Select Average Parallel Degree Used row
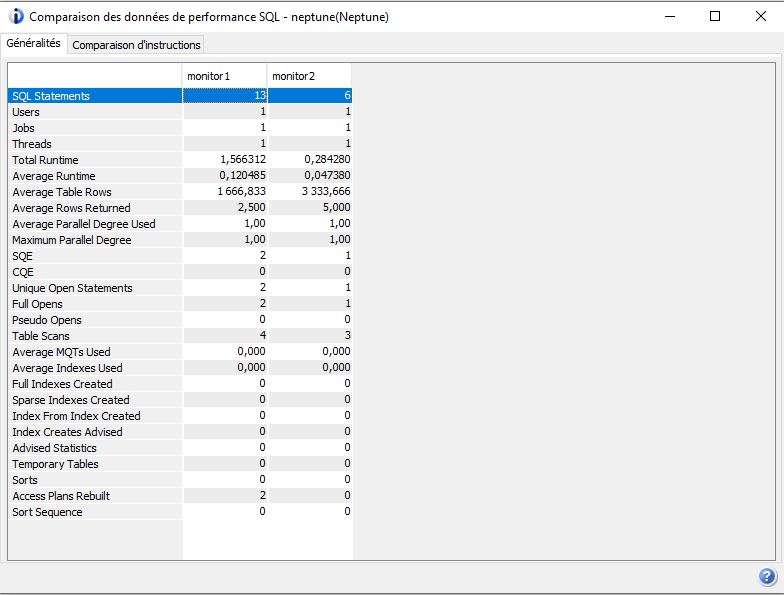Viewport: 784px width, 595px height. [x=95, y=224]
